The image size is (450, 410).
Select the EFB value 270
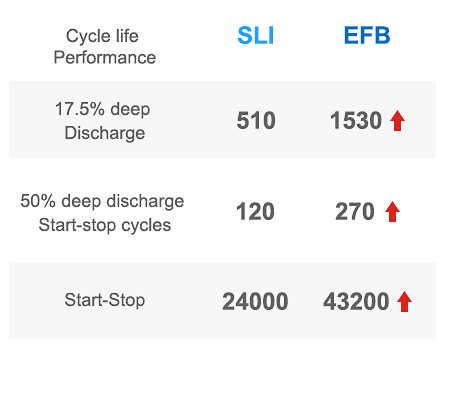[x=355, y=212]
